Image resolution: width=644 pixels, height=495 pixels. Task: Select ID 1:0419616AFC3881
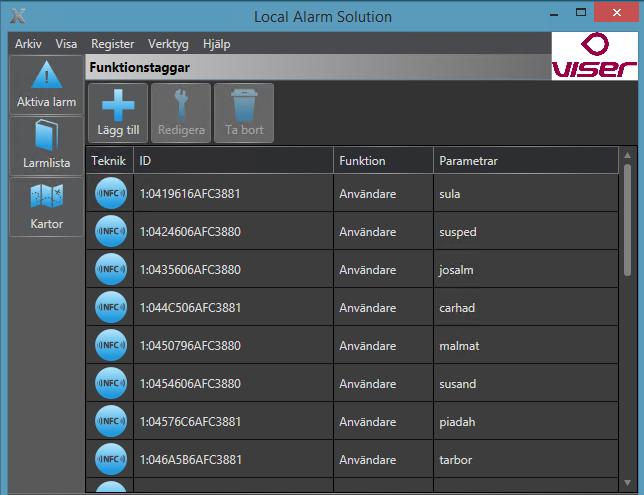(190, 193)
